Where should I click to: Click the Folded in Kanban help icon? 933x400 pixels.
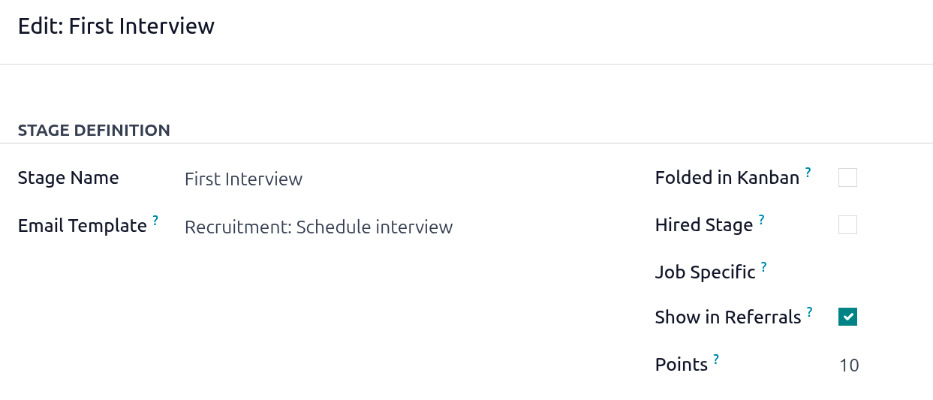coord(808,172)
